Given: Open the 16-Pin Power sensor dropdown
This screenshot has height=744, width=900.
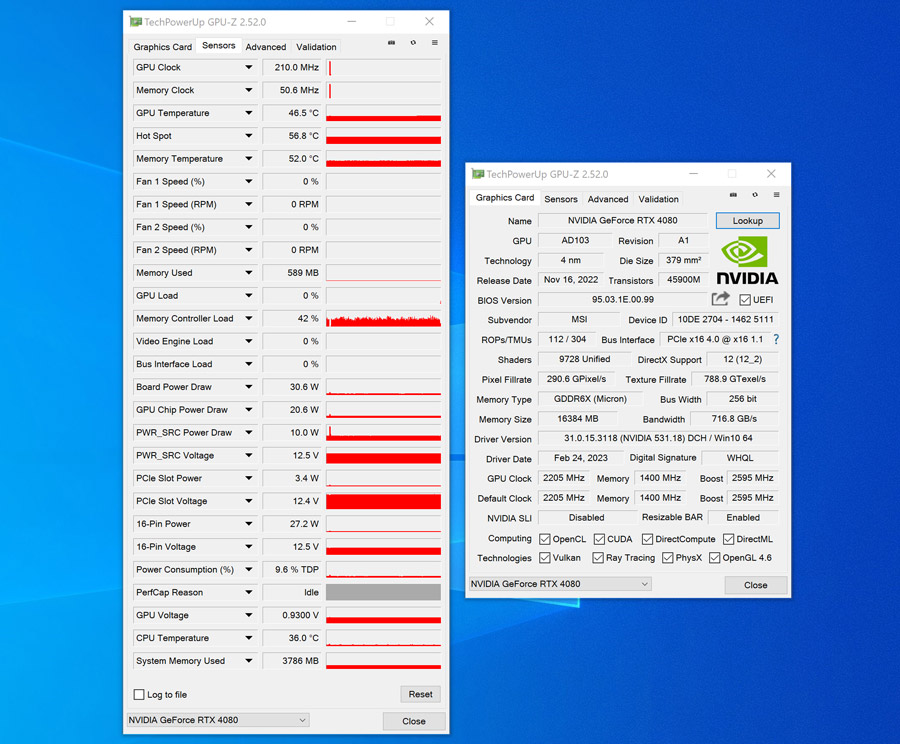Looking at the screenshot, I should click(249, 524).
